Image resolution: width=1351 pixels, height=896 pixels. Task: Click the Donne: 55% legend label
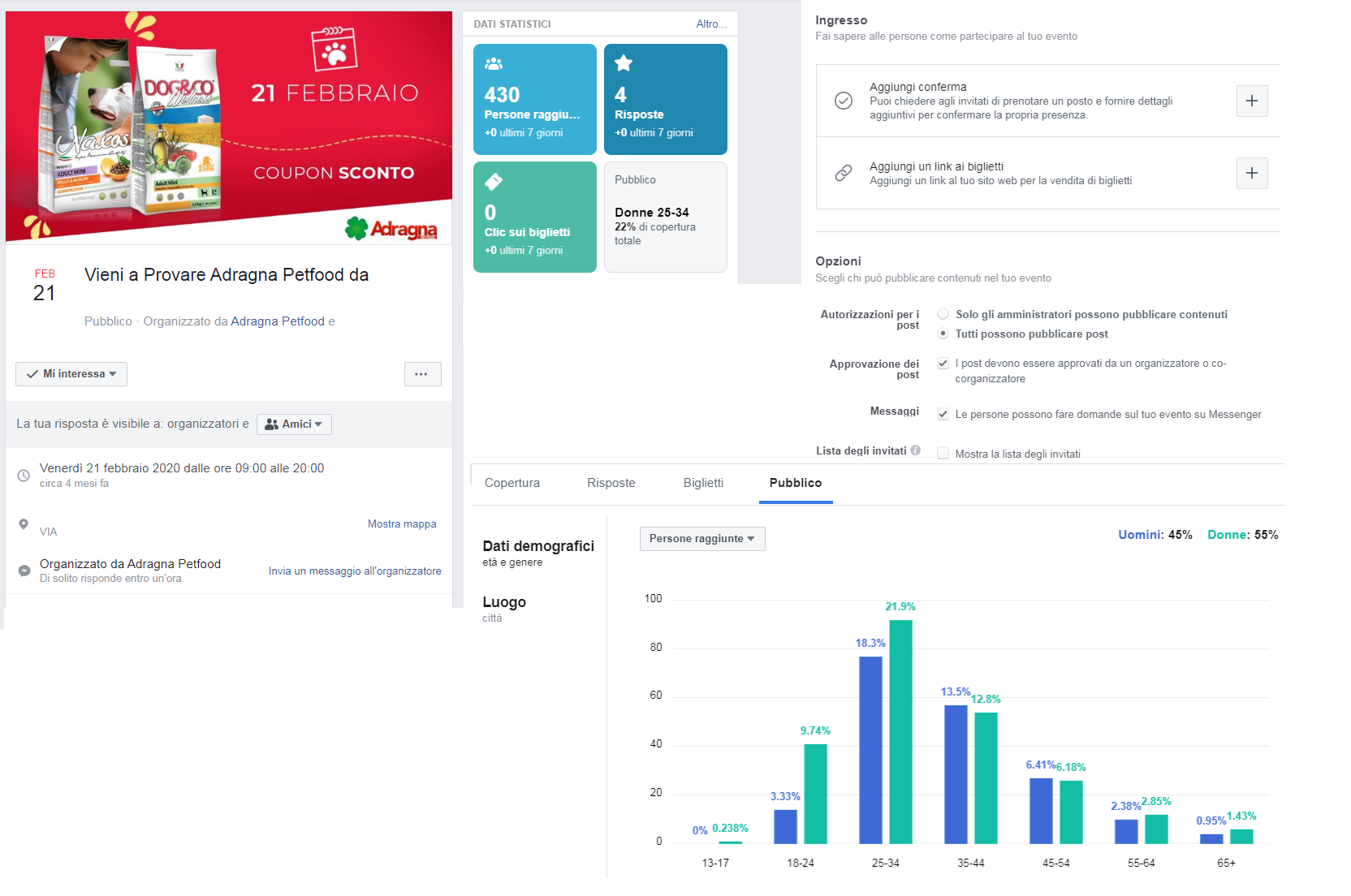click(x=1243, y=535)
